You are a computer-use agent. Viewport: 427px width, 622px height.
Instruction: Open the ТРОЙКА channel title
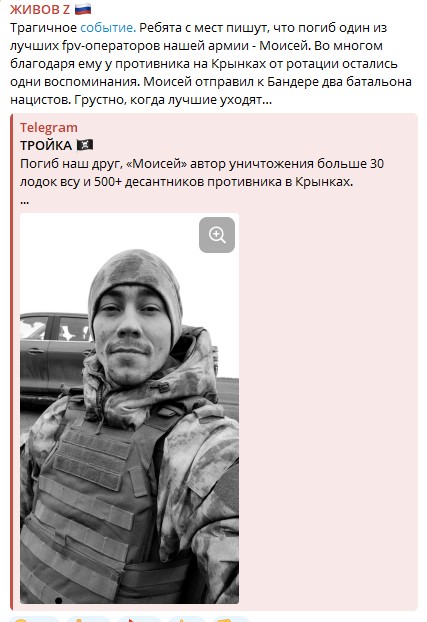[x=46, y=146]
